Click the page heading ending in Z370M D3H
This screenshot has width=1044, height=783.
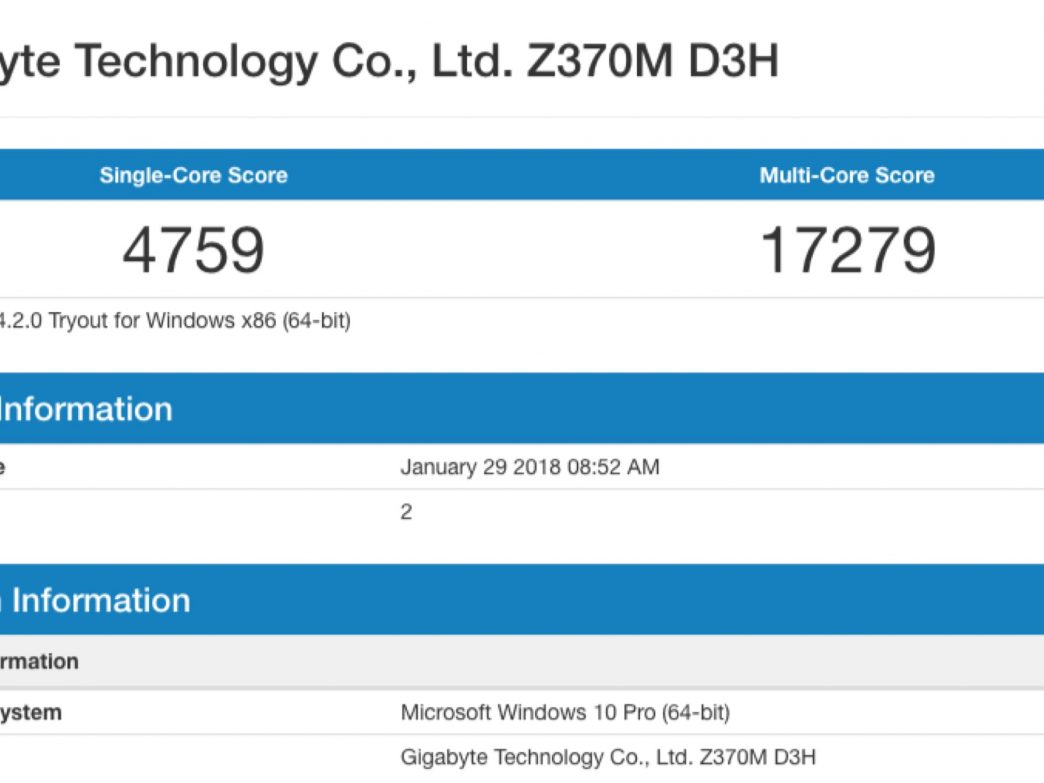[388, 62]
